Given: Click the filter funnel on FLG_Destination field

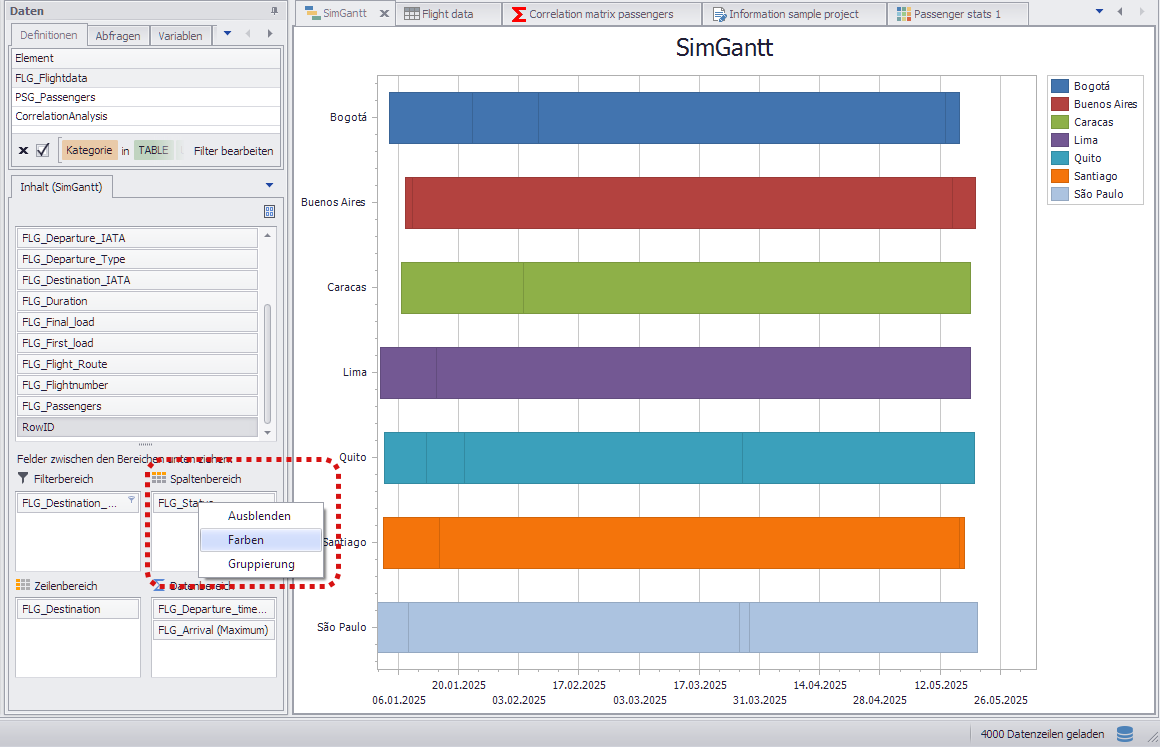Looking at the screenshot, I should [x=131, y=501].
